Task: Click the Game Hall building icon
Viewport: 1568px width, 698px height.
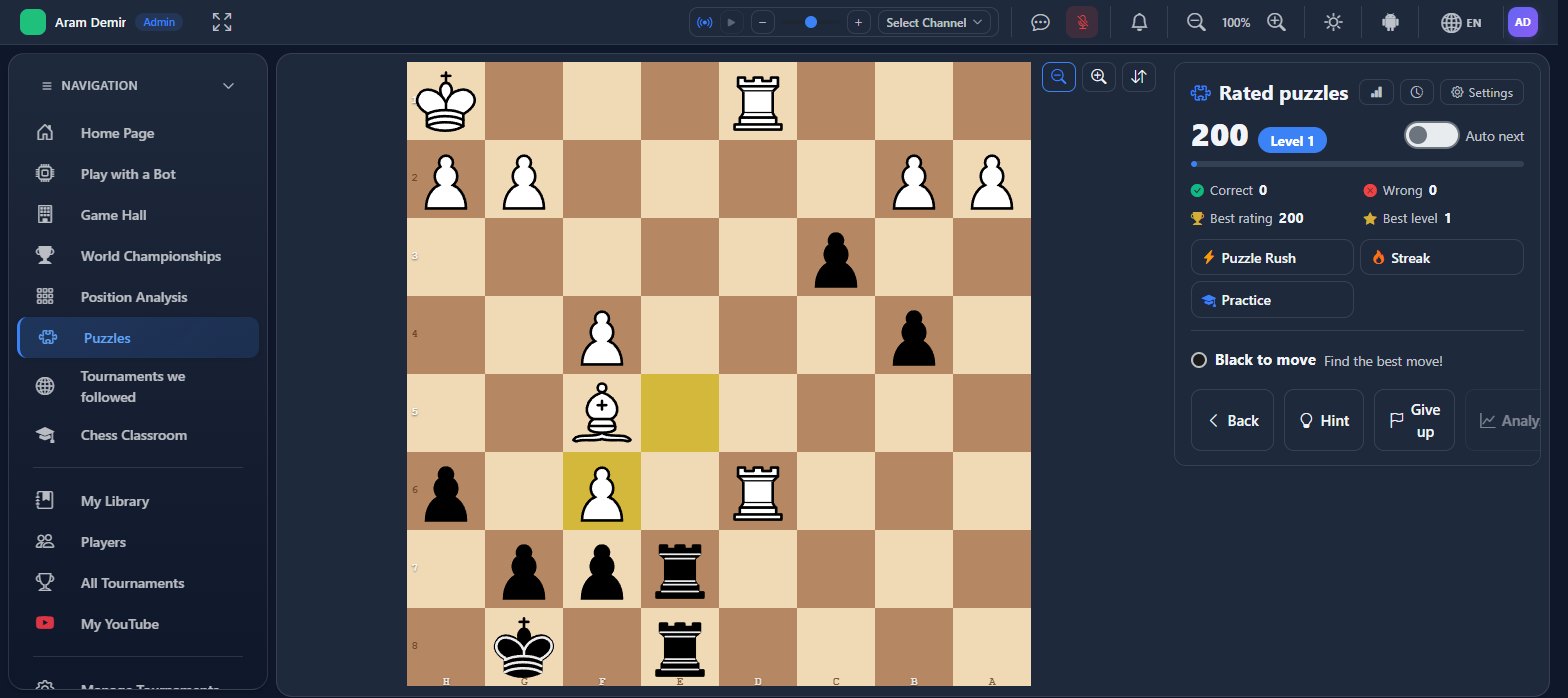Action: 44,215
